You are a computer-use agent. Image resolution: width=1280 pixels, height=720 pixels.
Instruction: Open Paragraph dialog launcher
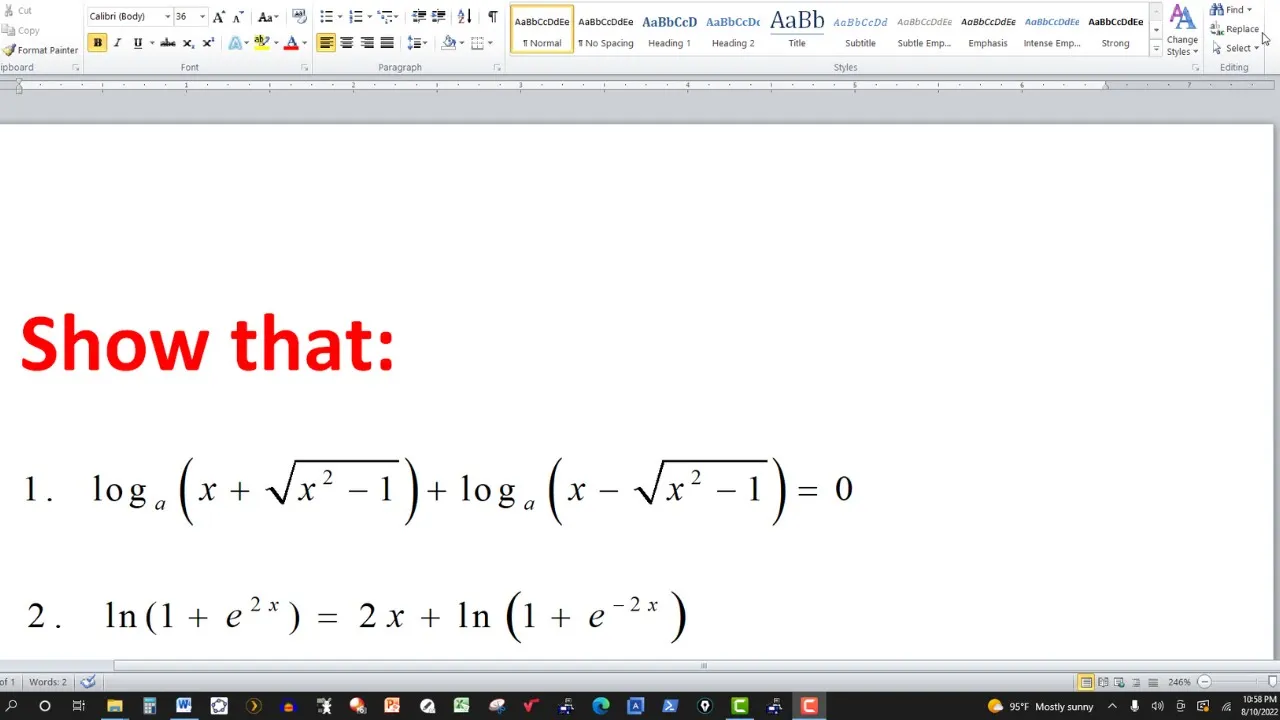tap(497, 68)
